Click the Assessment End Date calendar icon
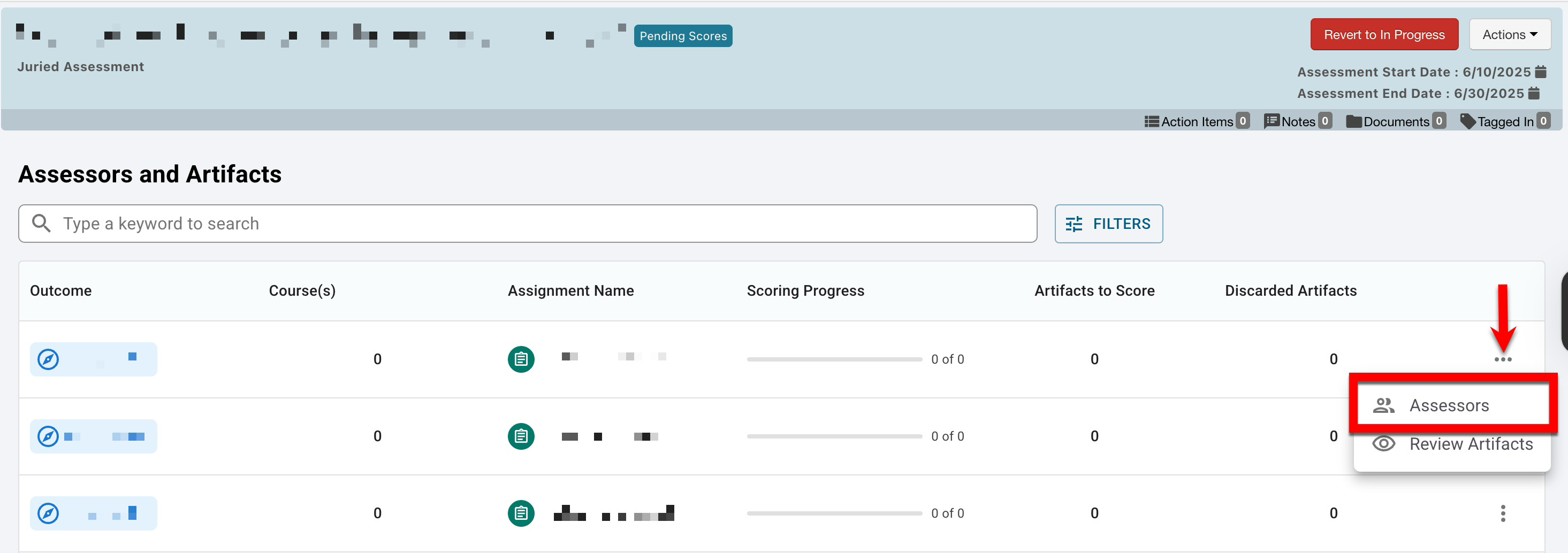The width and height of the screenshot is (1568, 553). click(1534, 93)
